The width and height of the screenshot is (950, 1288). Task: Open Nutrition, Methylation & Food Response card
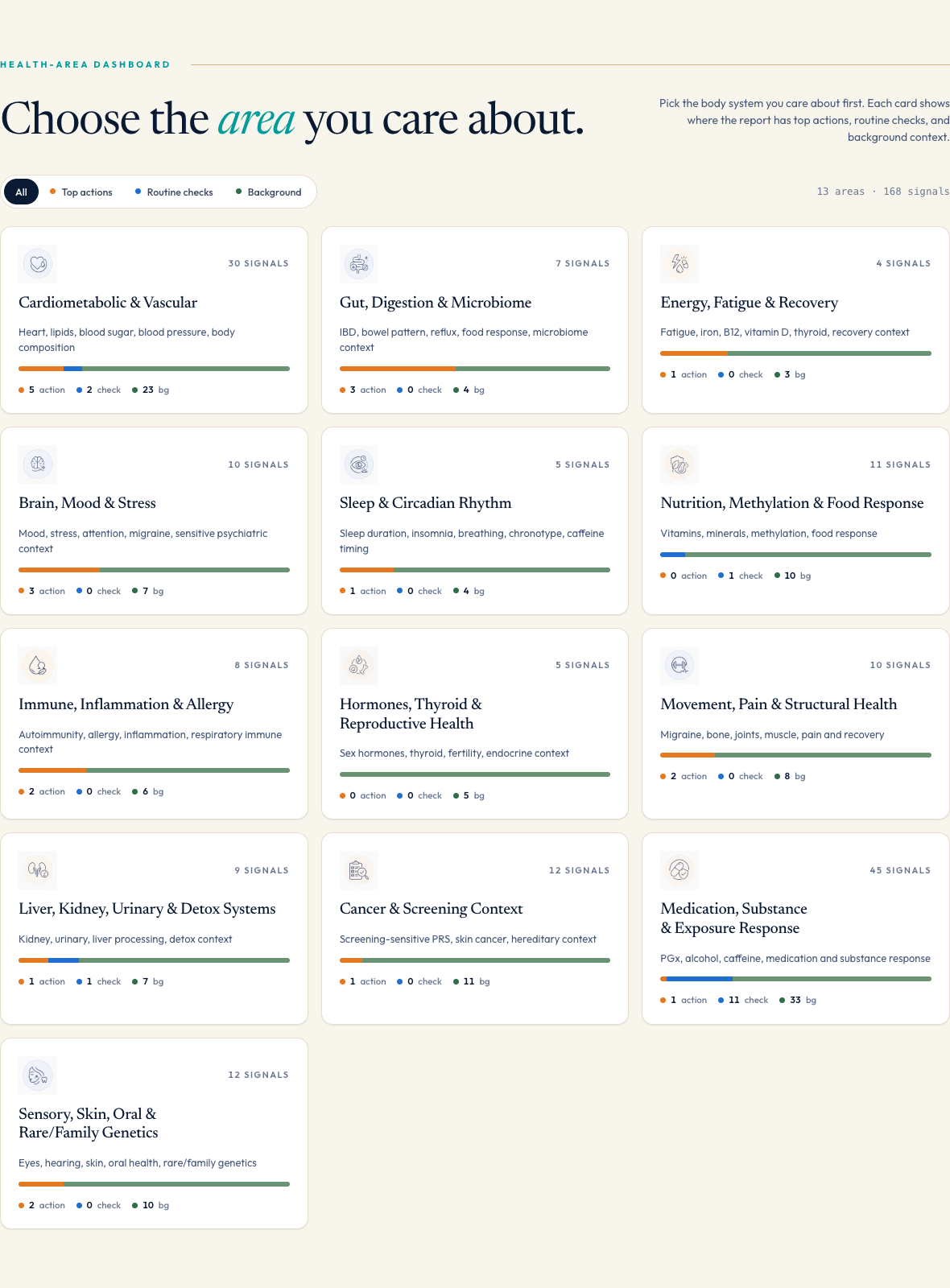[x=795, y=521]
